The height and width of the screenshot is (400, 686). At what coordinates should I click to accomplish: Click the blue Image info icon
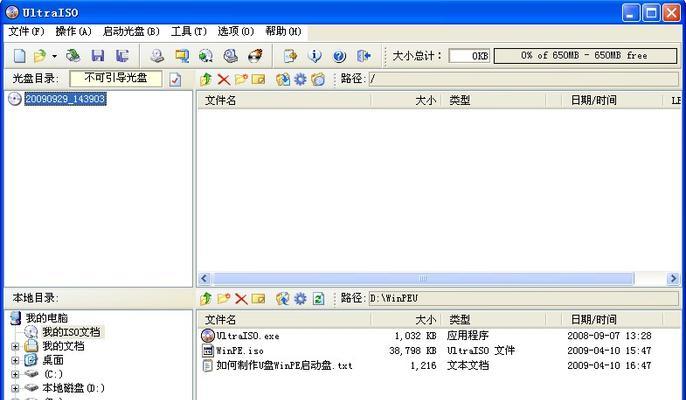pyautogui.click(x=315, y=56)
